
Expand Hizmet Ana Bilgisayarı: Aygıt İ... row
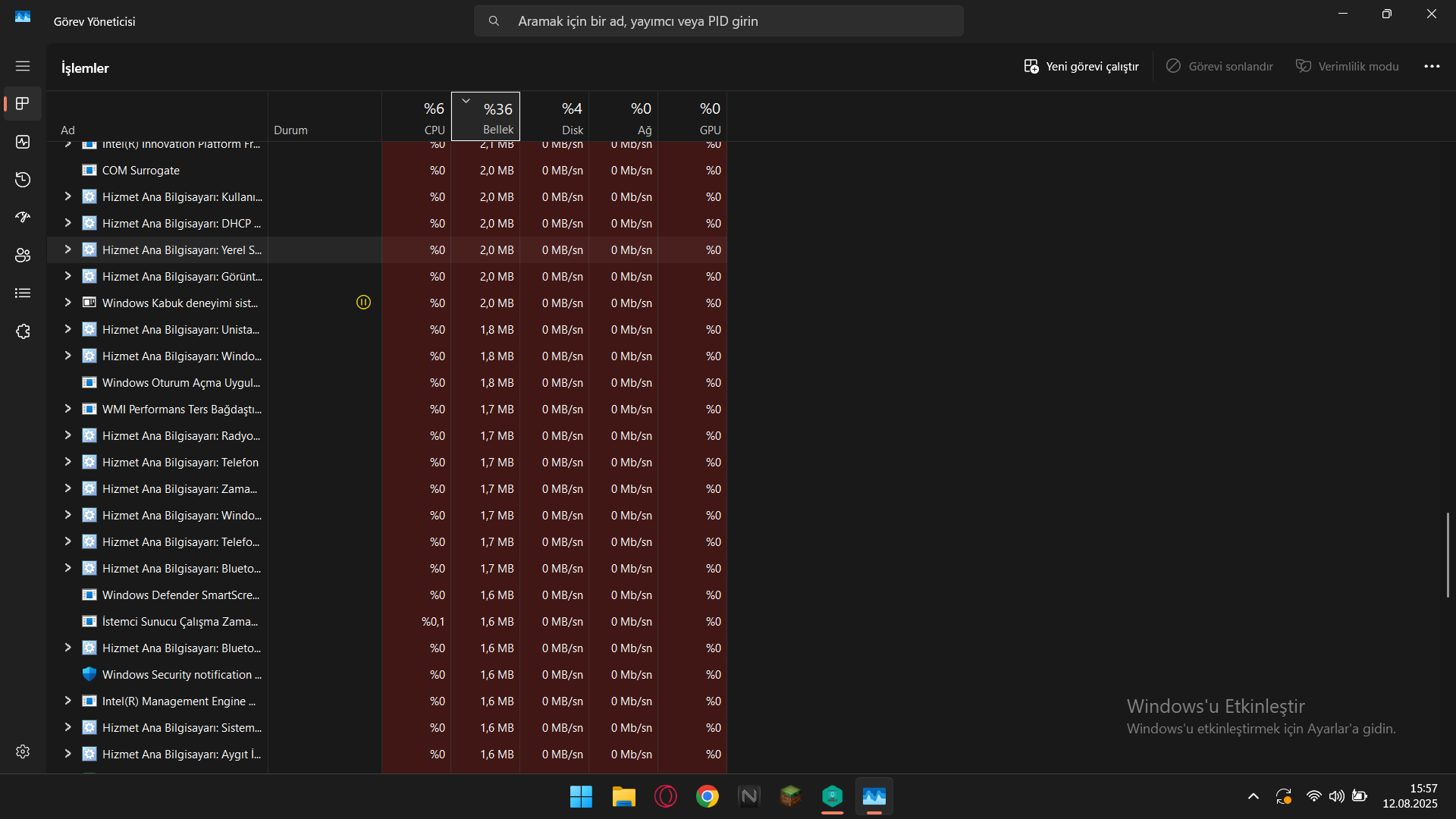point(67,754)
